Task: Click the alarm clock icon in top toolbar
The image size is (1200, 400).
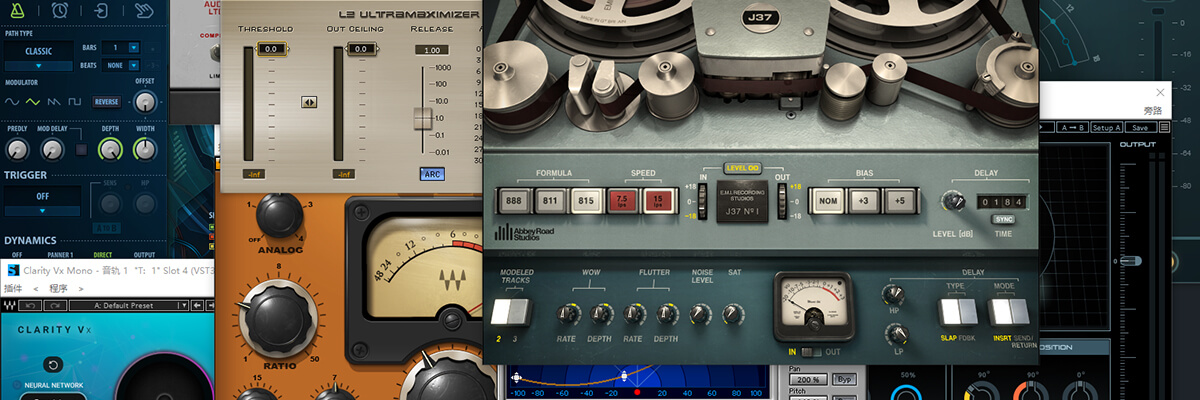Action: coord(59,9)
